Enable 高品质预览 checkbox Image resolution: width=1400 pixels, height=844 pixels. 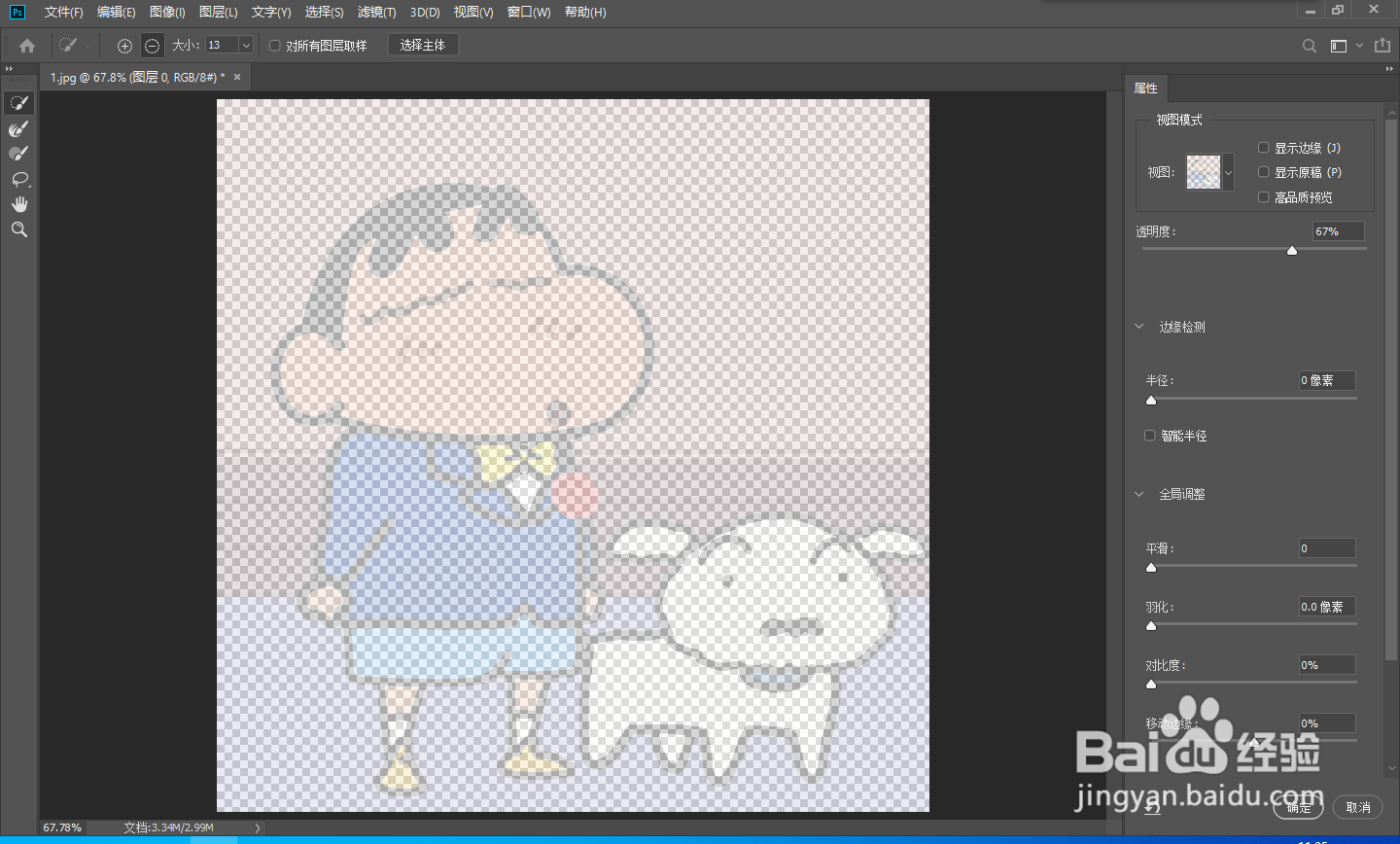click(x=1264, y=197)
